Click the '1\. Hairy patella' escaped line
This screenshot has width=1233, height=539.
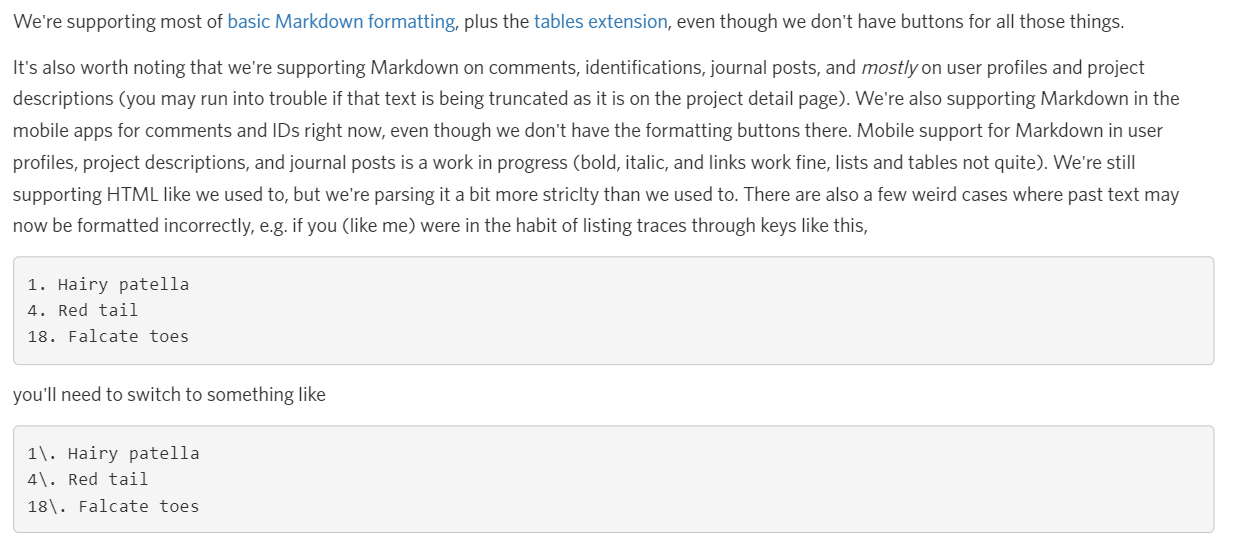click(113, 453)
